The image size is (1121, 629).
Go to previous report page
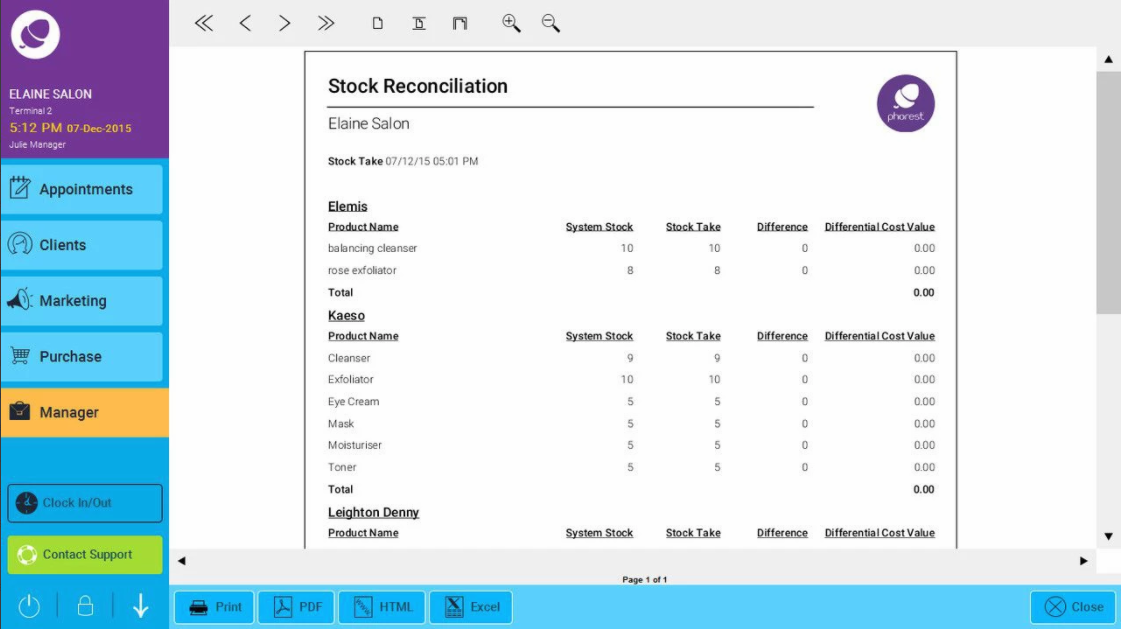tap(245, 24)
